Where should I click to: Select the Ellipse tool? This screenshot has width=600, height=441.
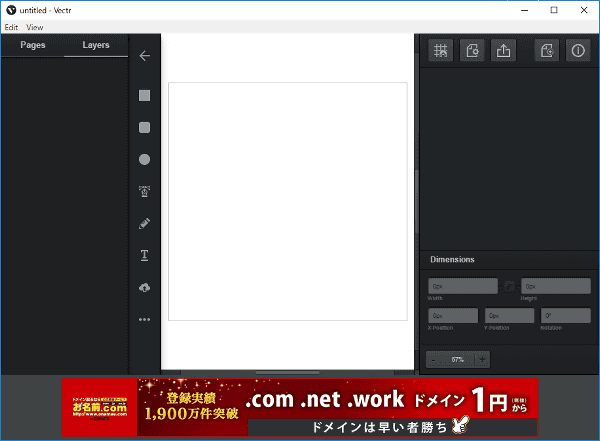coord(144,159)
